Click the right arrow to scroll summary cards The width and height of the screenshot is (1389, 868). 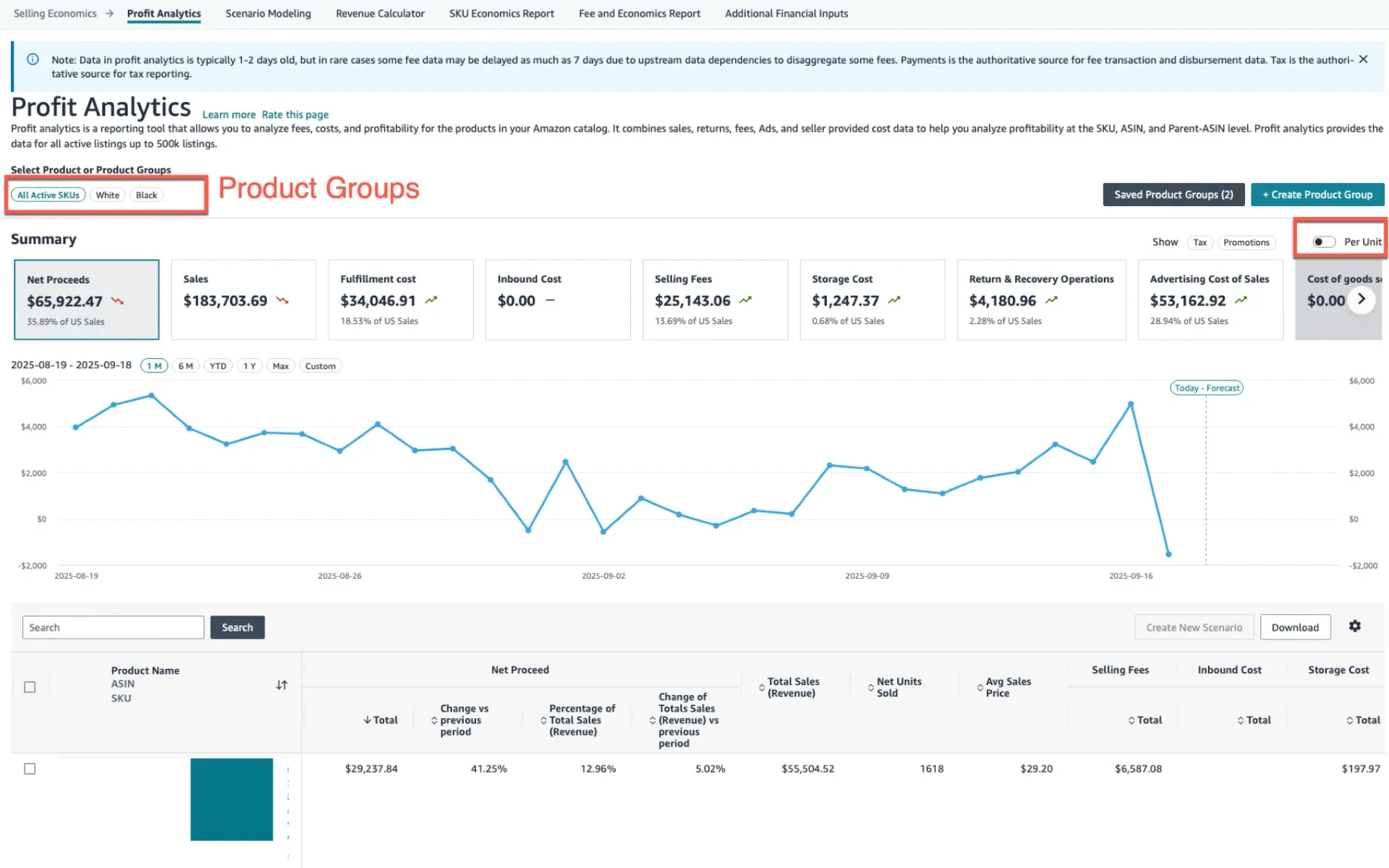(x=1362, y=299)
